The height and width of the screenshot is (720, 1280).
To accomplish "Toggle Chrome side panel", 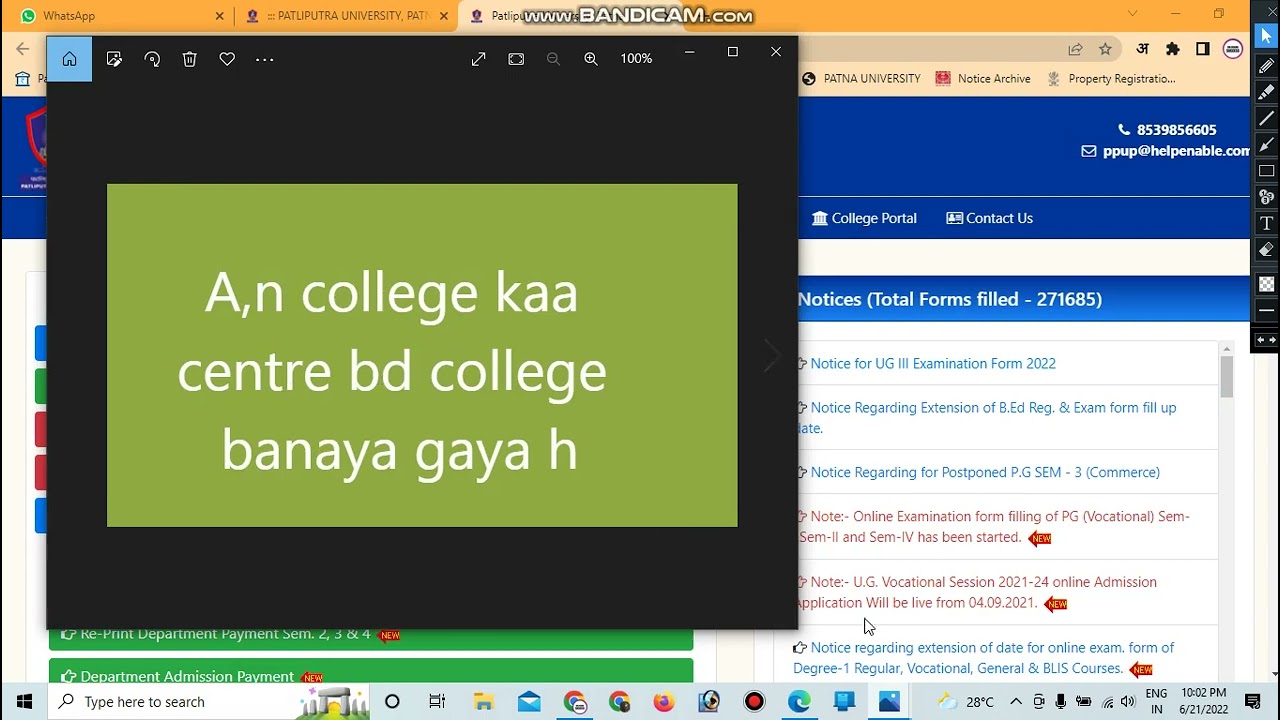I will tap(1203, 49).
